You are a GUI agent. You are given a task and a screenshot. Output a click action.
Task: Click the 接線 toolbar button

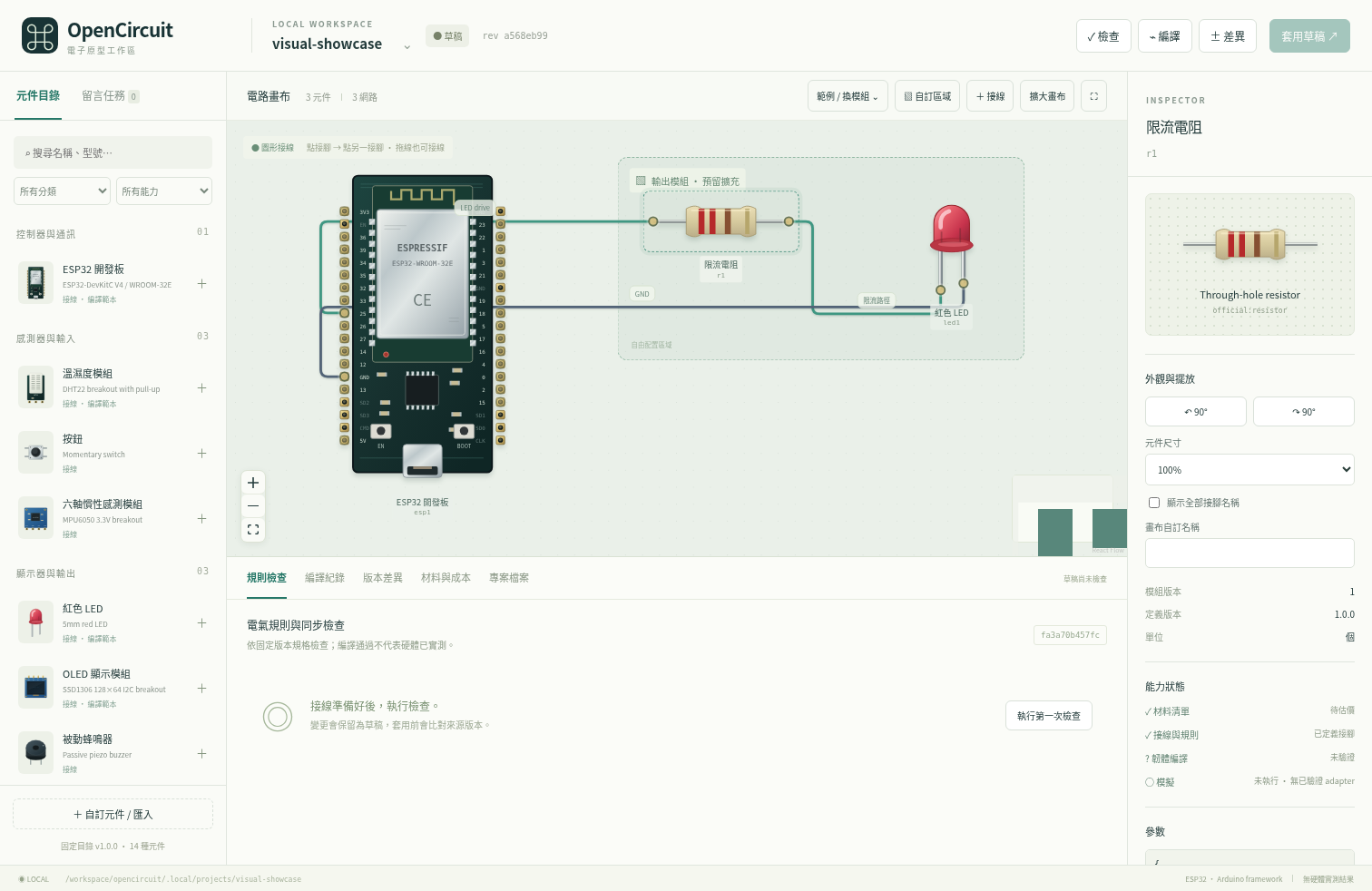[990, 96]
